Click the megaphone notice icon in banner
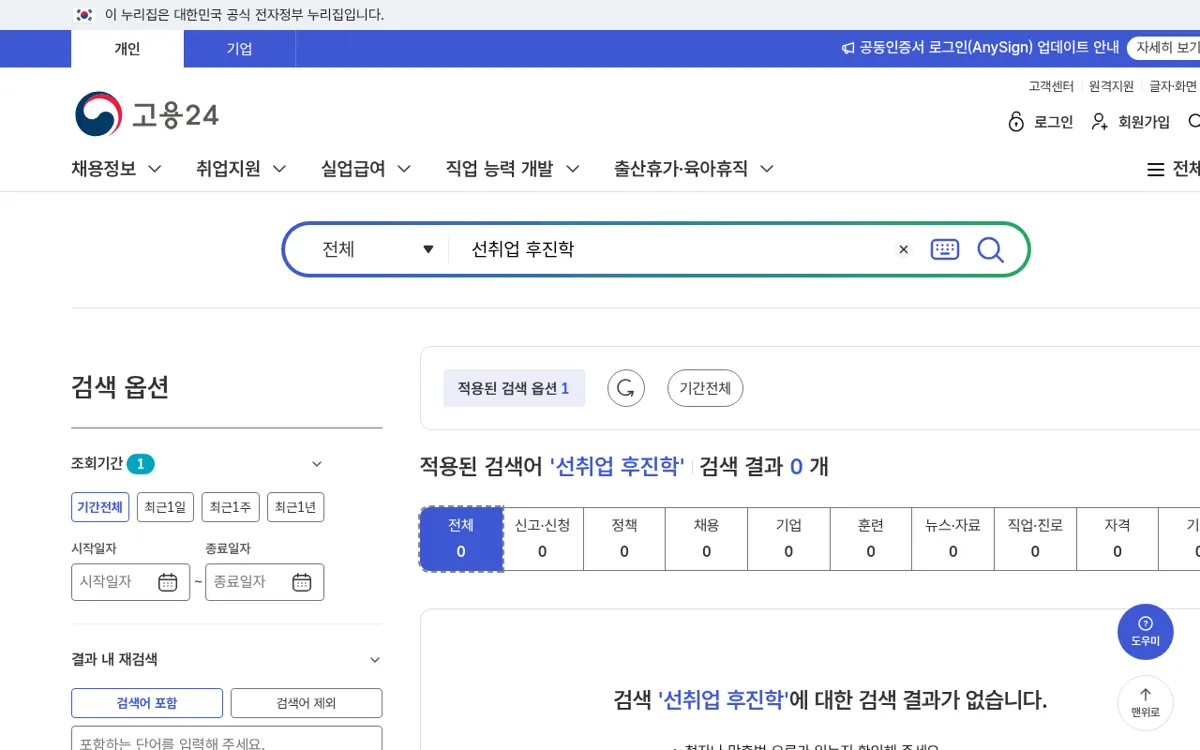This screenshot has height=750, width=1200. 848,48
